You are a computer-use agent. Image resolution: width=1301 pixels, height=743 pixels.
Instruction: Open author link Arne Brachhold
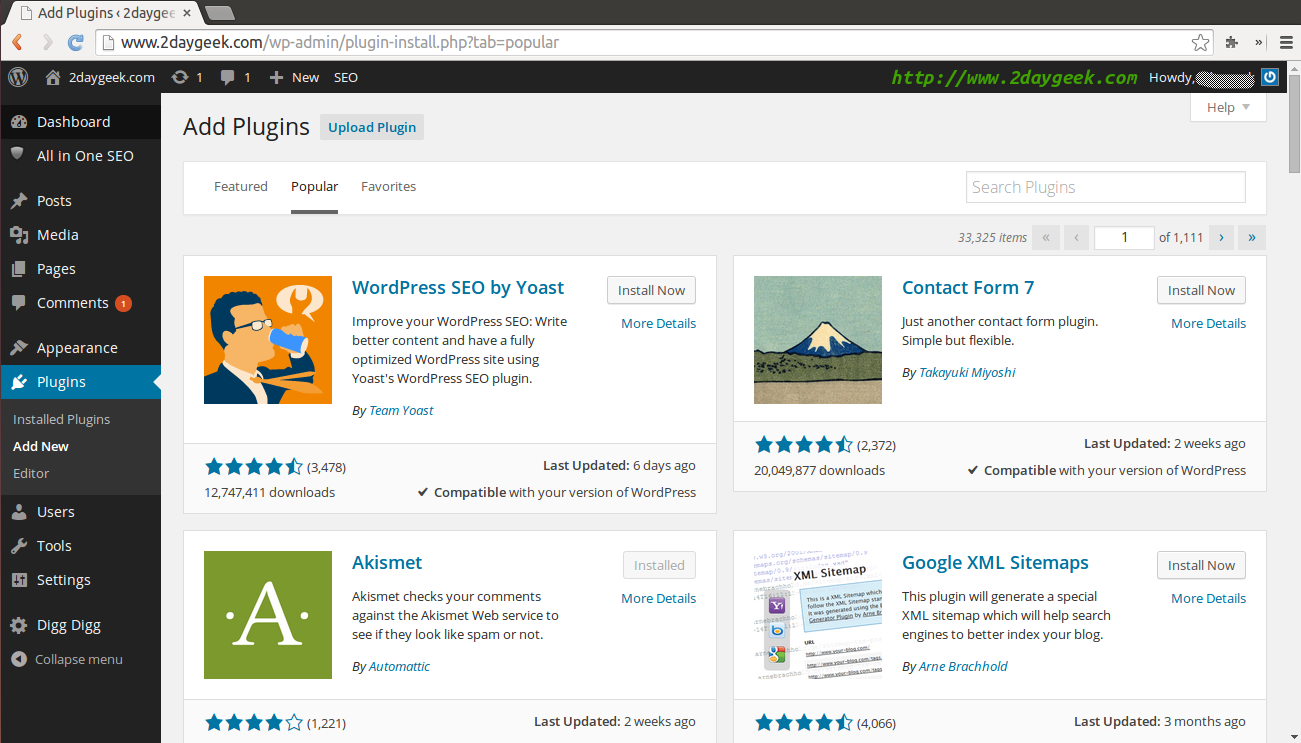[x=963, y=666]
